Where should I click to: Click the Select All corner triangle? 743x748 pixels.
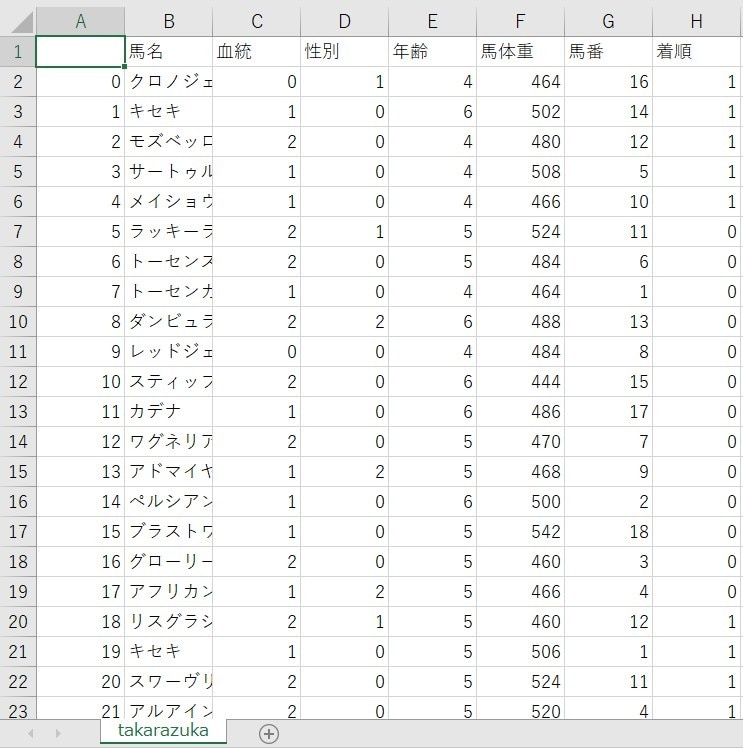pyautogui.click(x=21, y=21)
